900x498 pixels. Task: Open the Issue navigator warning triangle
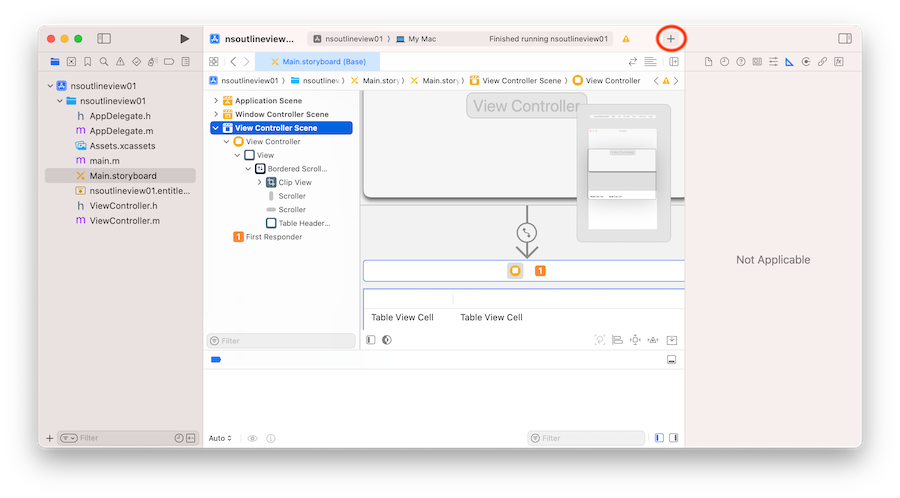(120, 62)
